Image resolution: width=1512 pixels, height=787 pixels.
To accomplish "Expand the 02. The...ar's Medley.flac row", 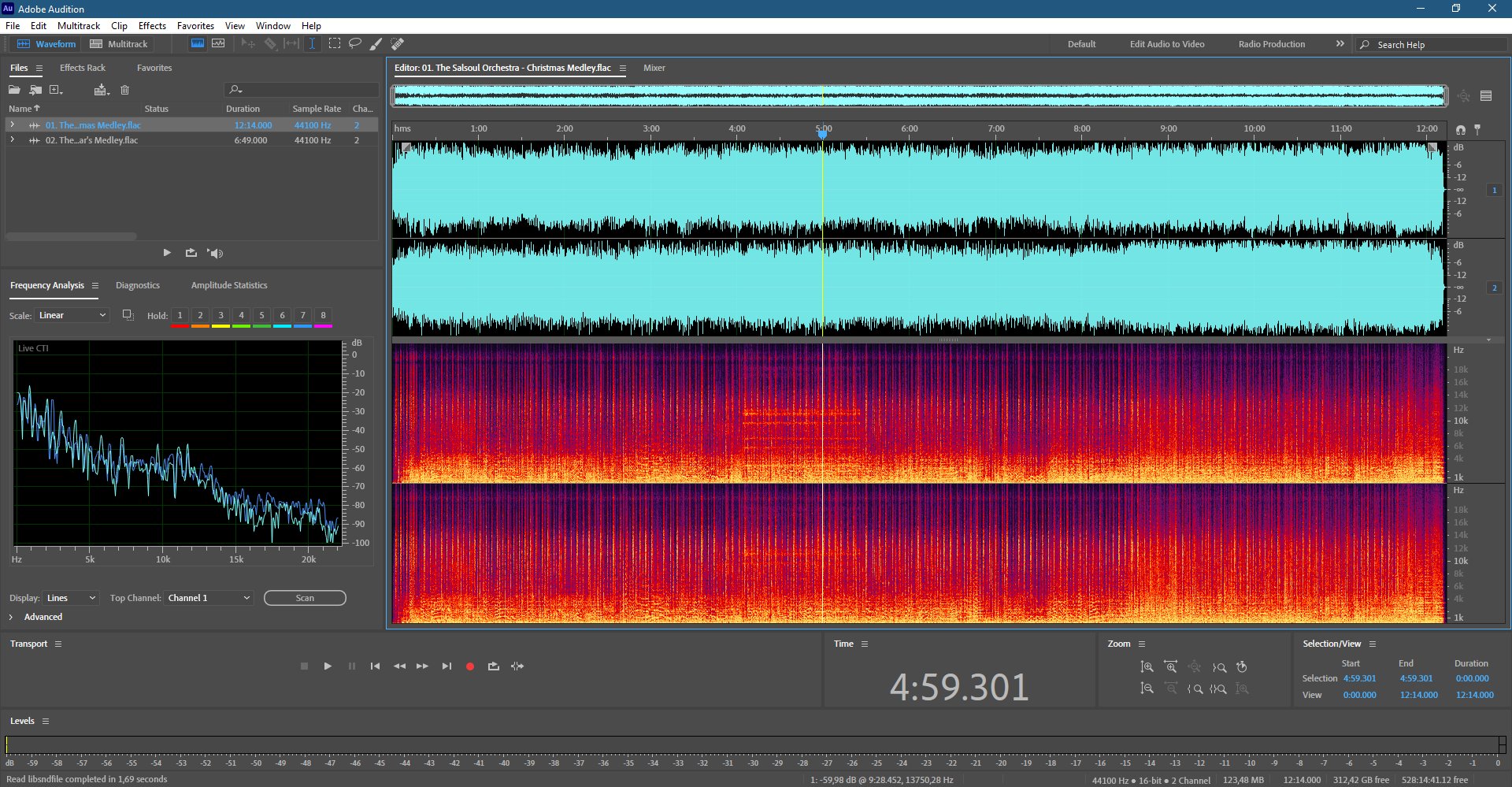I will click(12, 140).
